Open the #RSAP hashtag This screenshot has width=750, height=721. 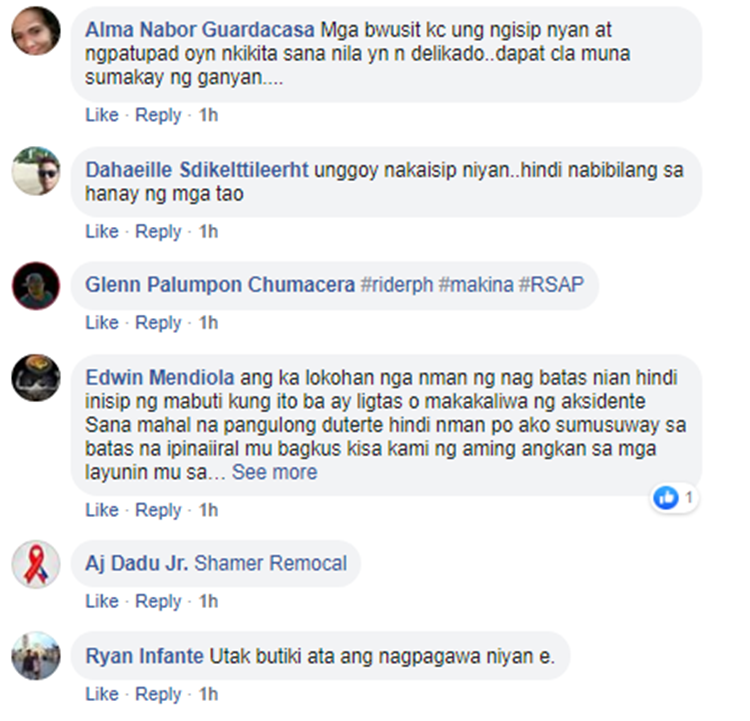[x=551, y=285]
